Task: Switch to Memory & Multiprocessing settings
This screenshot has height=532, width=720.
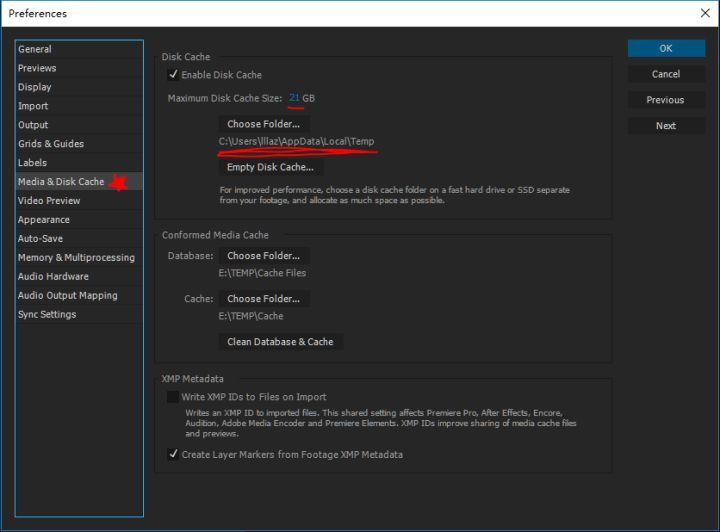Action: click(x=76, y=258)
